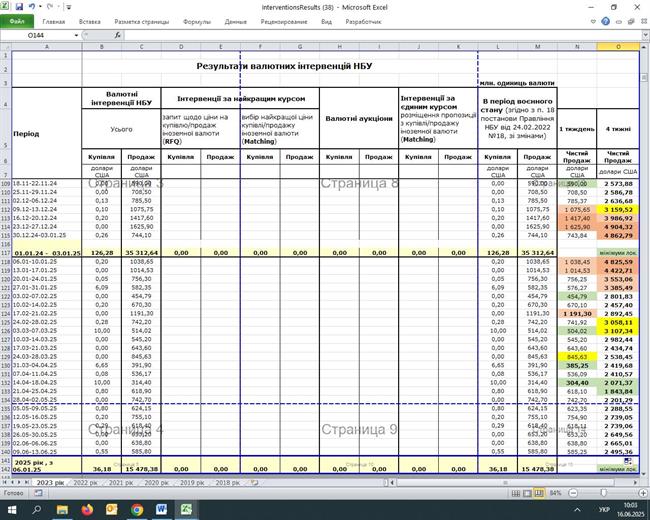Viewport: 650px width, 520px height.
Task: Switch to the Главная ribbon tab
Action: [x=53, y=22]
